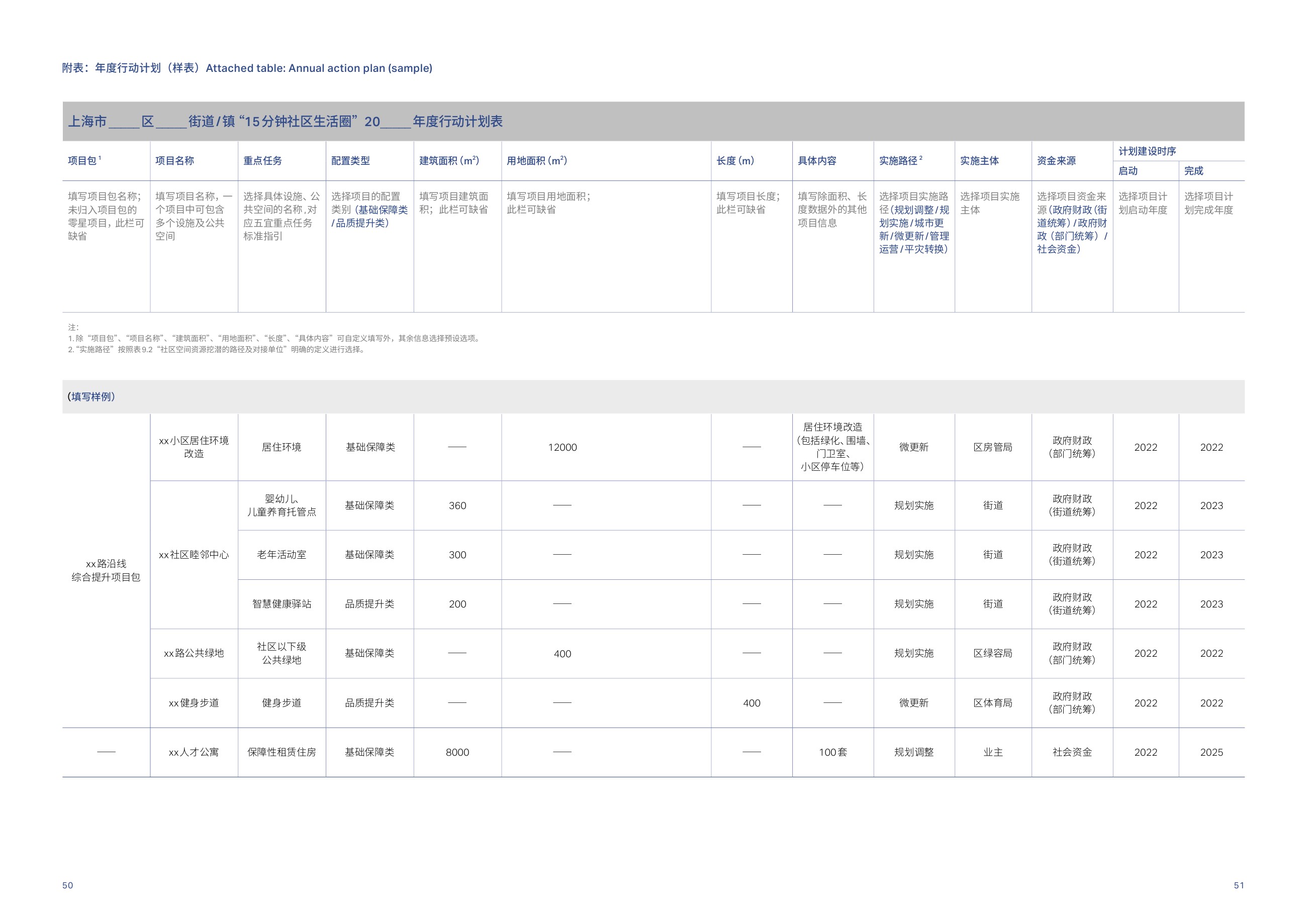Click the 'xx社区睦邻中心' project cell
The image size is (1307, 924).
coord(194,555)
